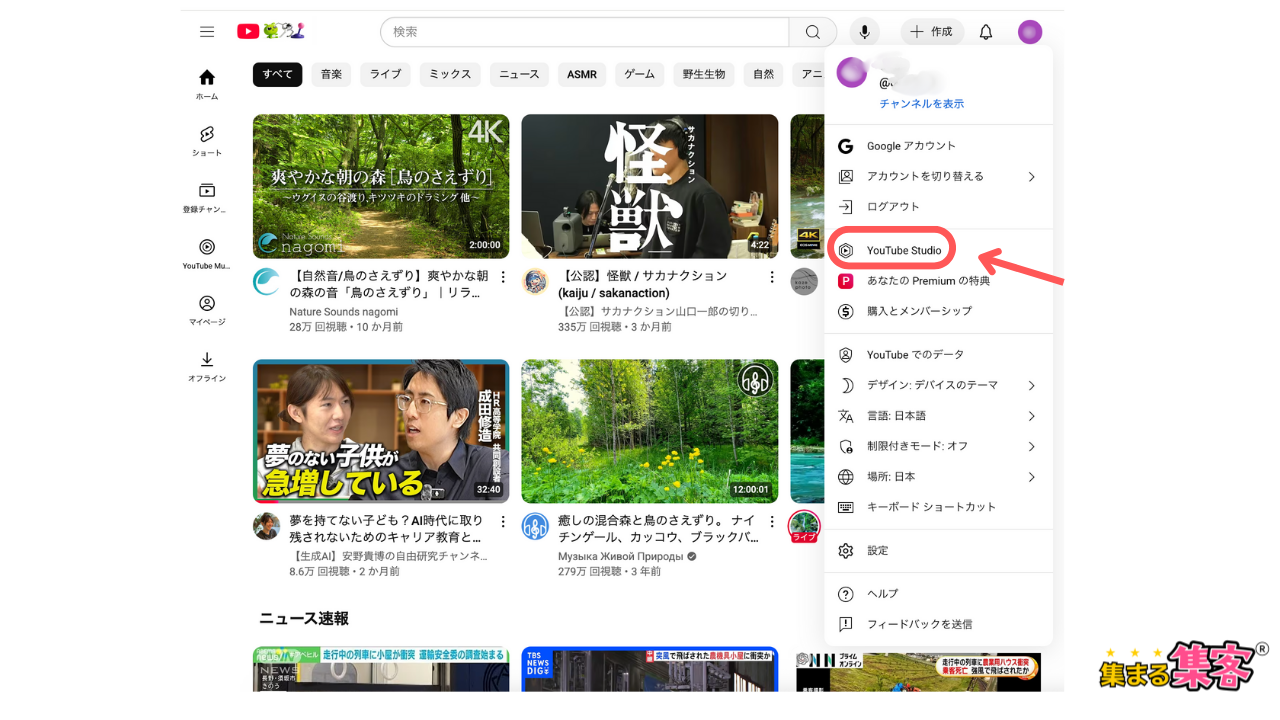1280x720 pixels.
Task: Select the 野生生物 filter chip
Action: point(704,74)
